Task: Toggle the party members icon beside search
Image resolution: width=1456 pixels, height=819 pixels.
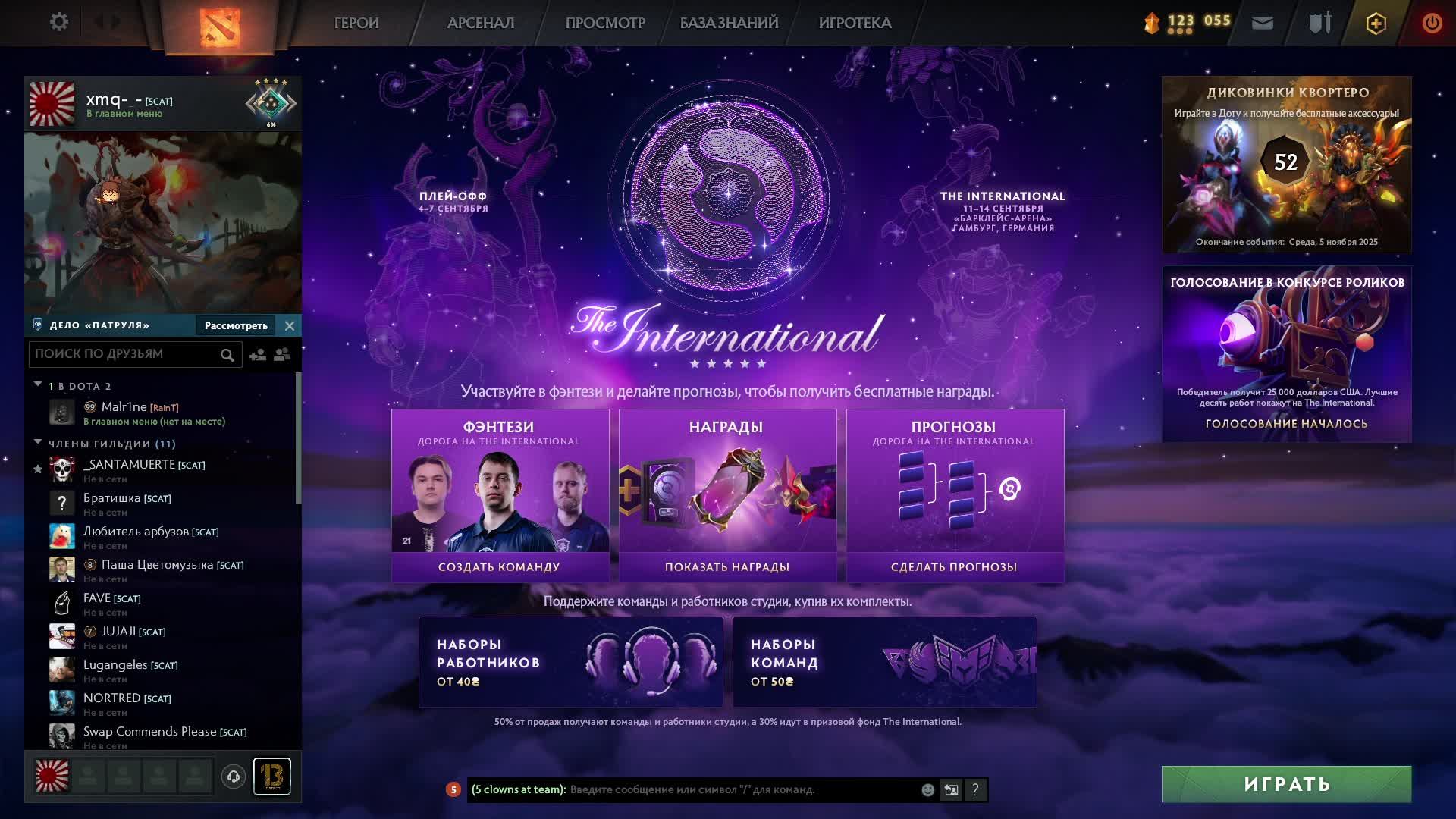Action: (x=282, y=354)
